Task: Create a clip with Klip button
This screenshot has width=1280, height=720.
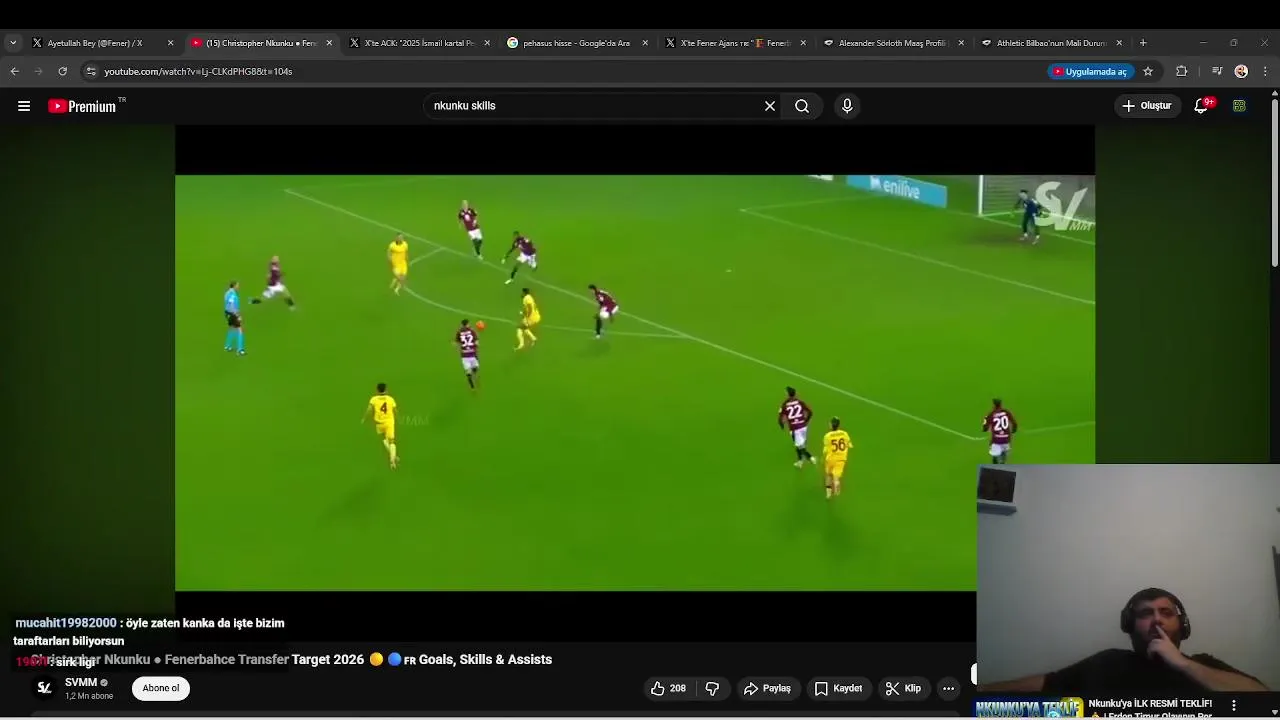Action: coord(903,688)
